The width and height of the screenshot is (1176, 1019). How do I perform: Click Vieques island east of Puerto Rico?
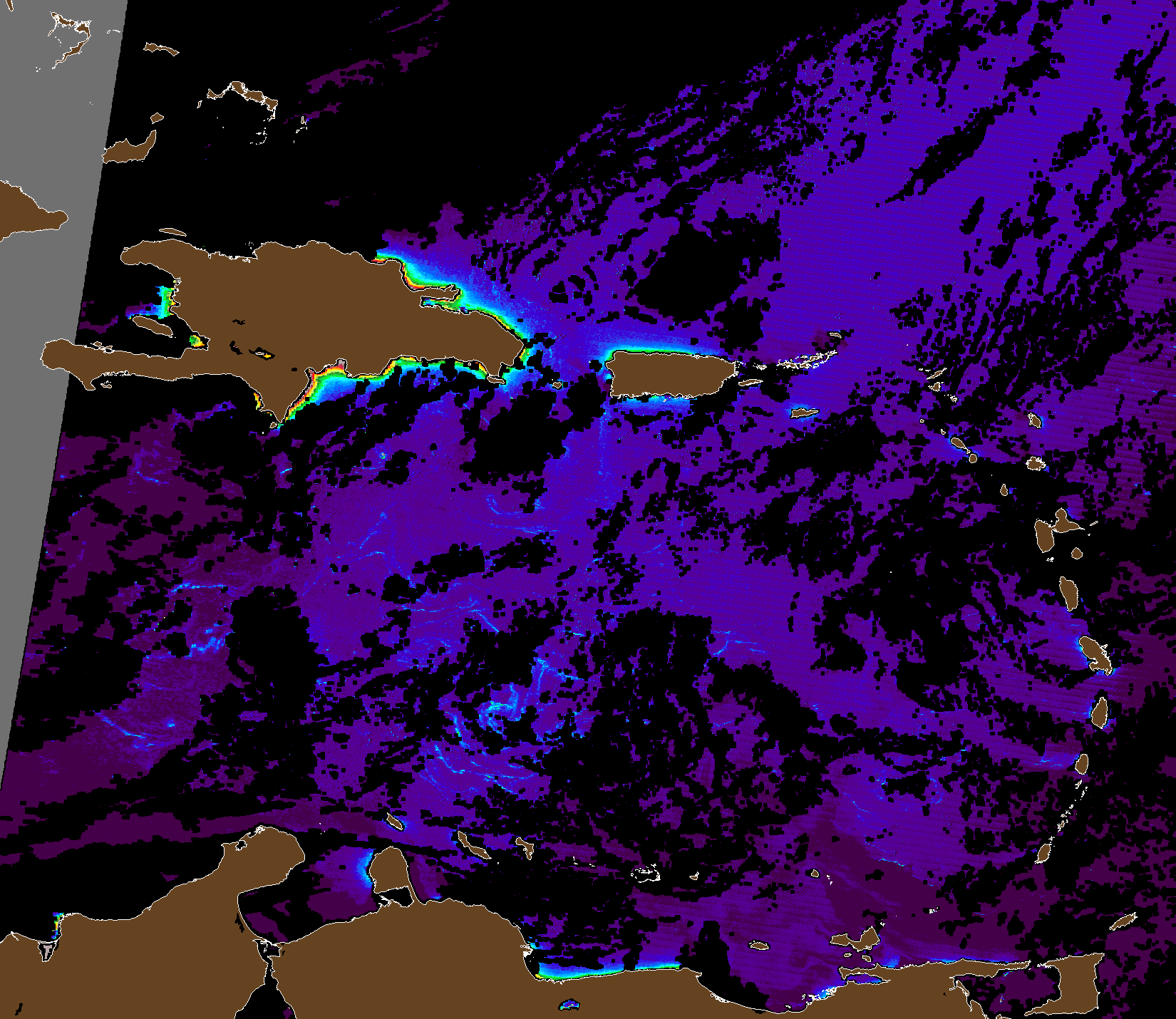[x=753, y=383]
